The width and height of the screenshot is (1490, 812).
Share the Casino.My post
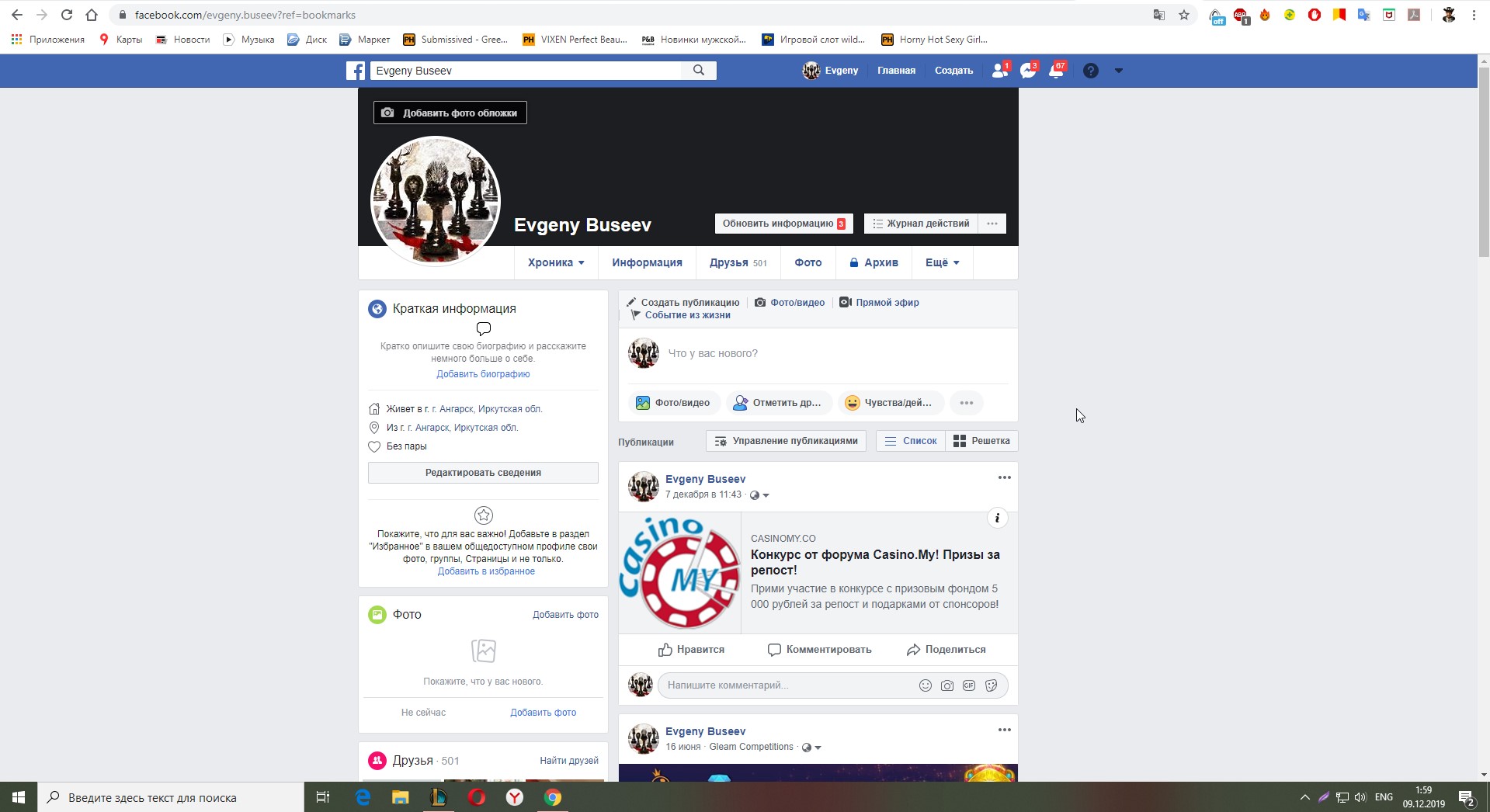[x=946, y=650]
